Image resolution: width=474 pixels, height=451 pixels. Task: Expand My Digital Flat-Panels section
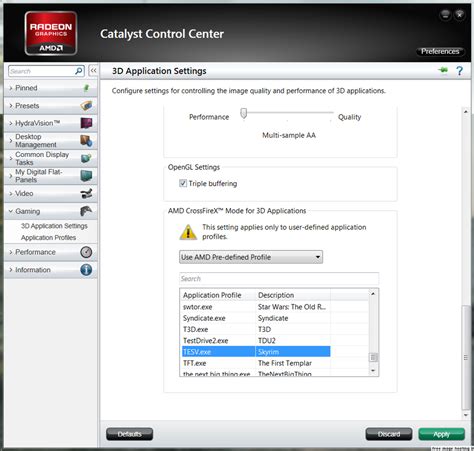click(x=51, y=176)
